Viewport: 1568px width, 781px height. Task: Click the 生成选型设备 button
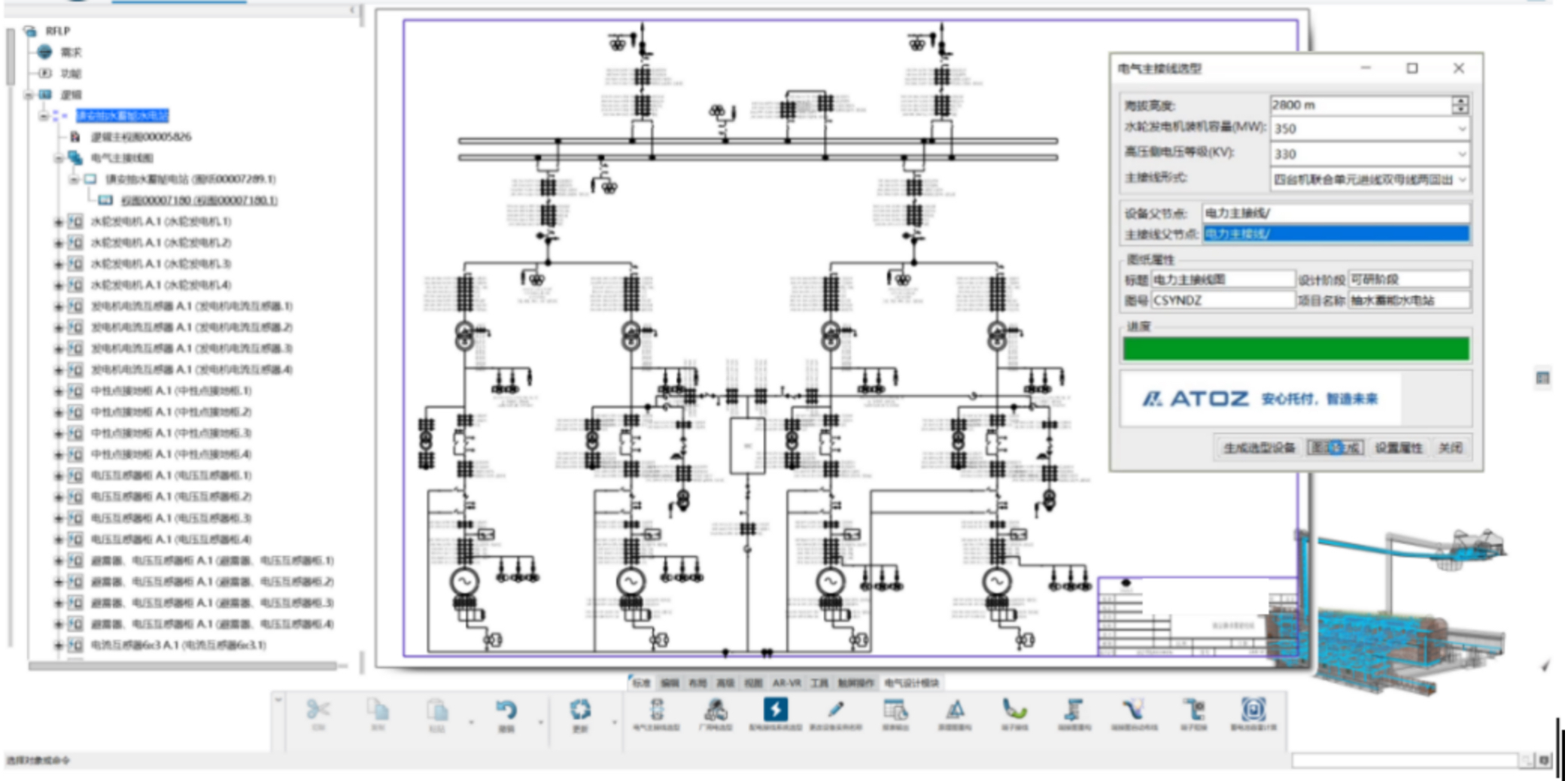coord(1259,448)
